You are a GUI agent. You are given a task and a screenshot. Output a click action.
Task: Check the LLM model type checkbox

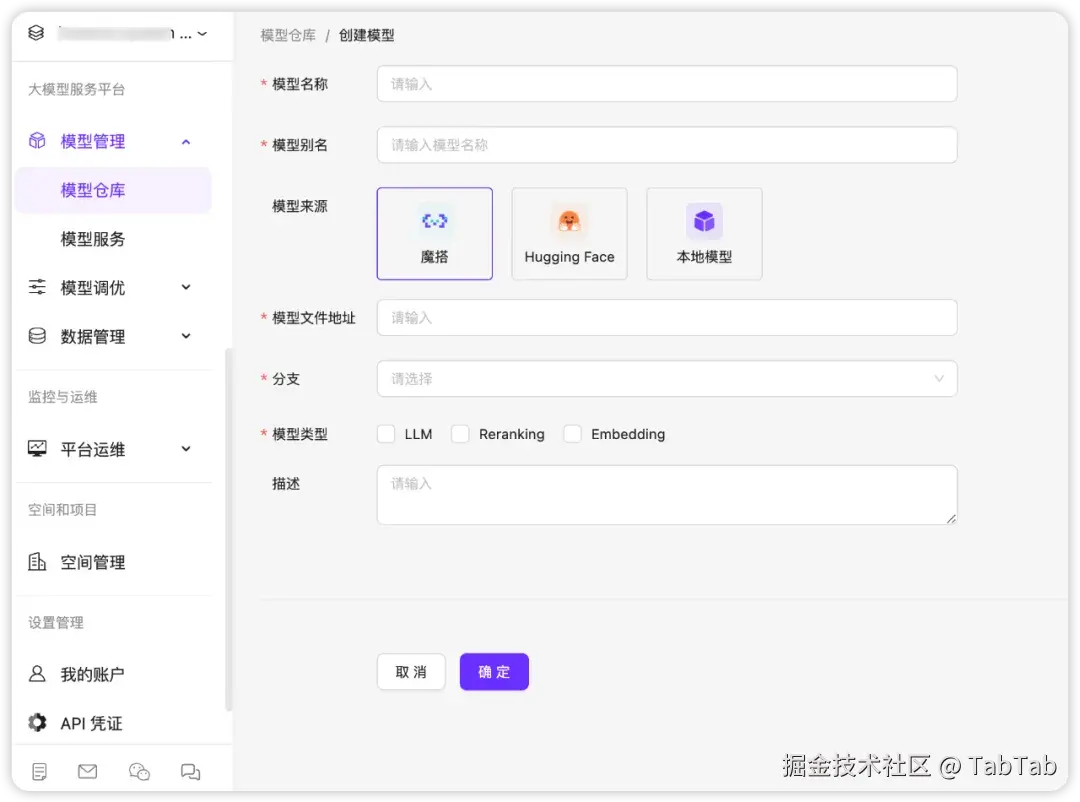coord(386,434)
